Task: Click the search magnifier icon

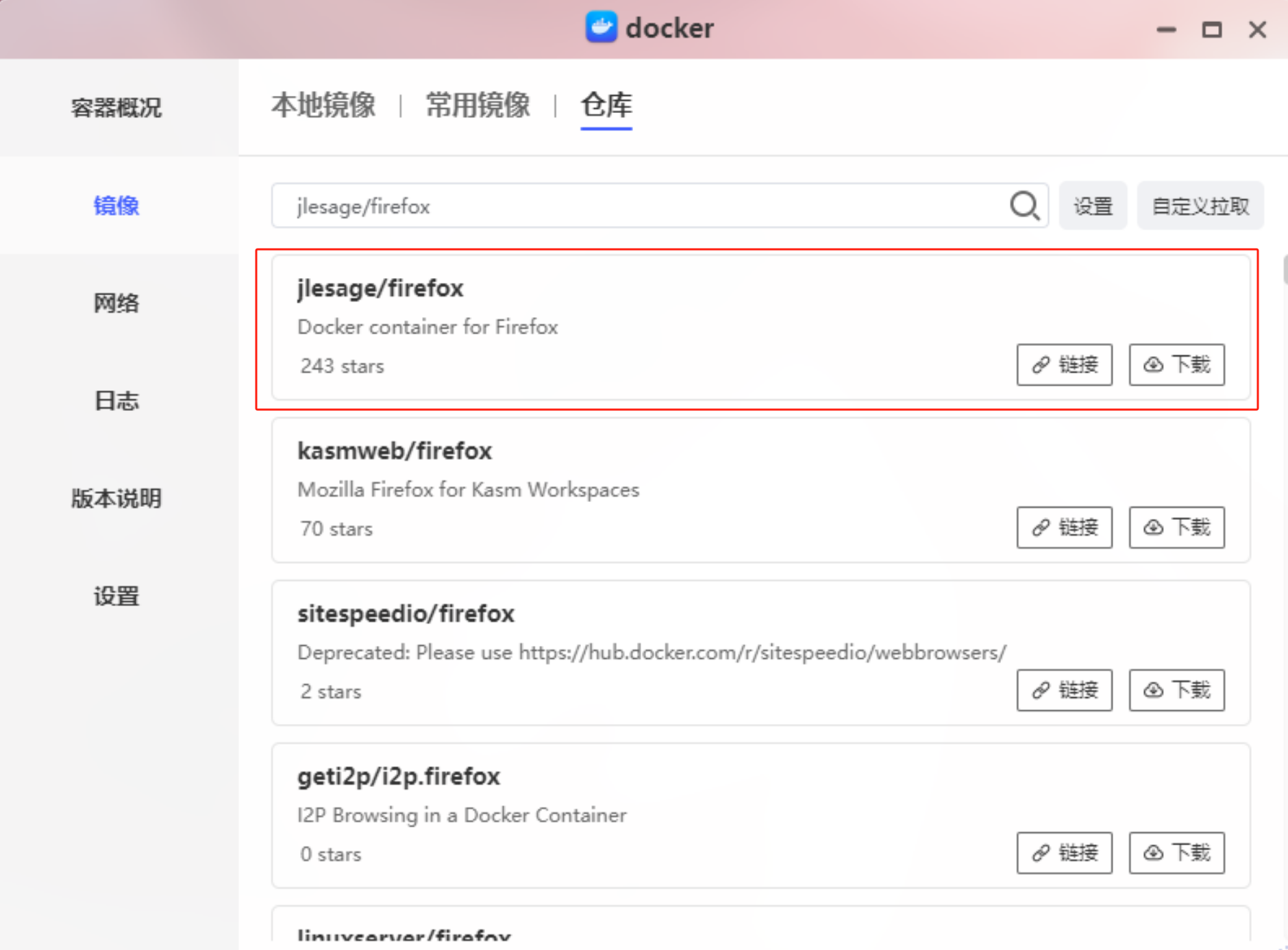Action: pyautogui.click(x=1025, y=205)
